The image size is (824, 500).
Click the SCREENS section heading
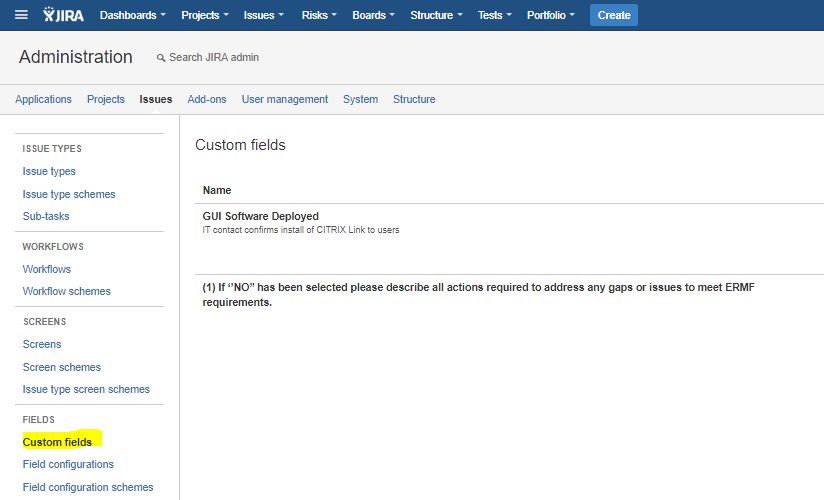(45, 322)
